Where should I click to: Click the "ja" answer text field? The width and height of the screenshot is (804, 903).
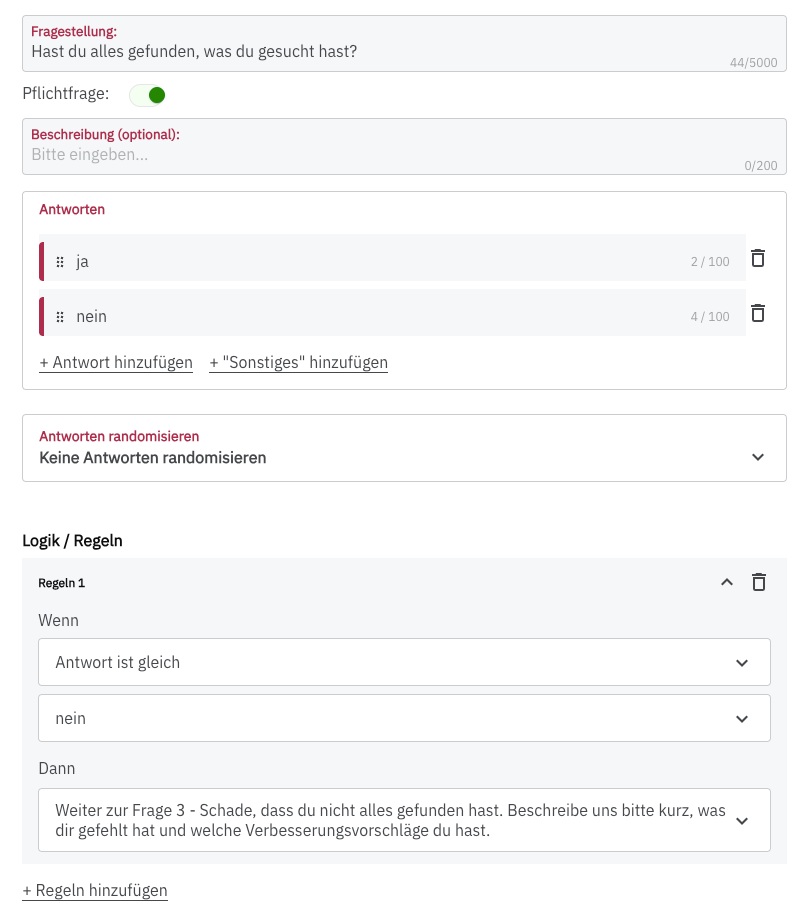380,262
